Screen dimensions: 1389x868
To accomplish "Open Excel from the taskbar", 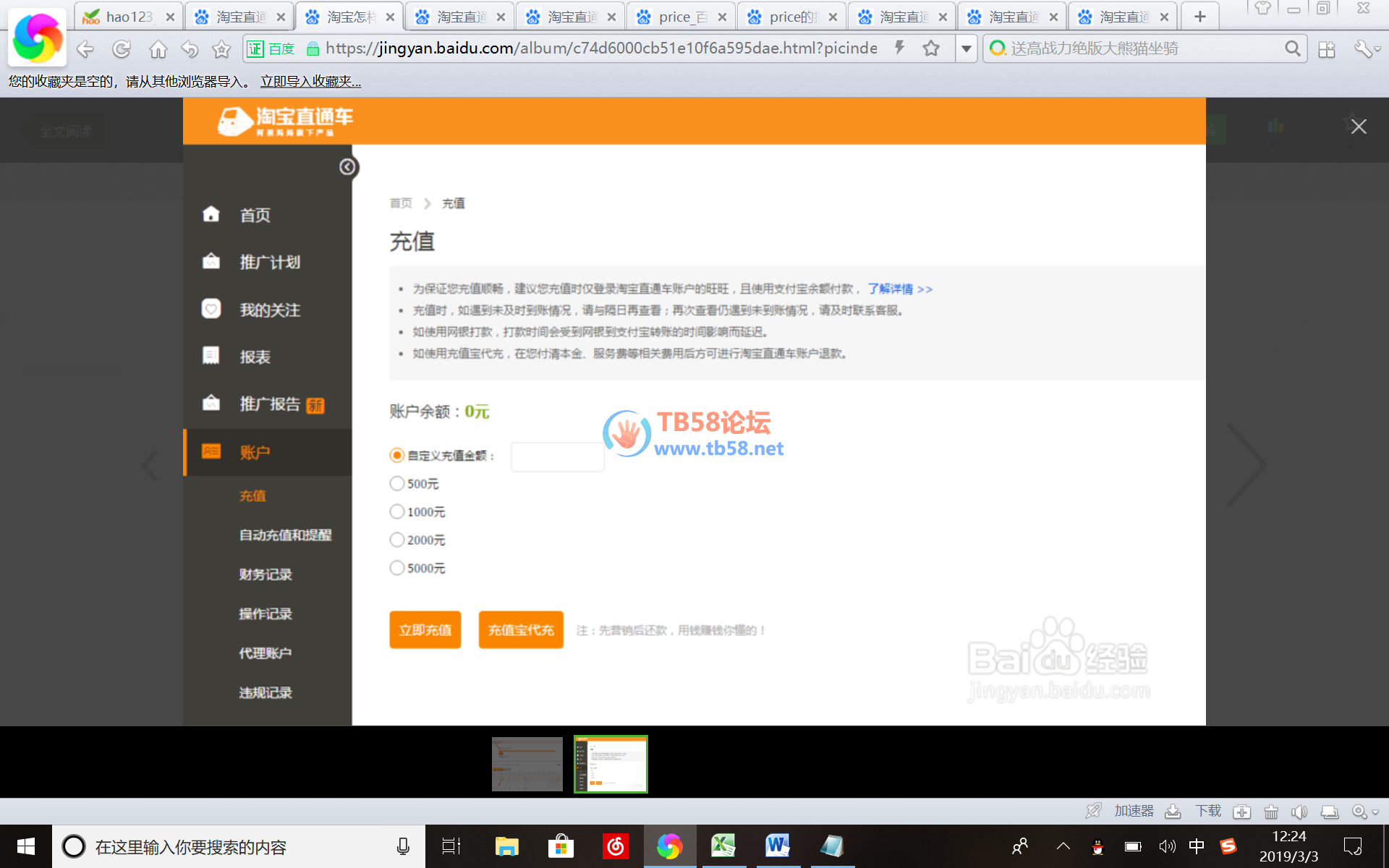I will pos(723,846).
